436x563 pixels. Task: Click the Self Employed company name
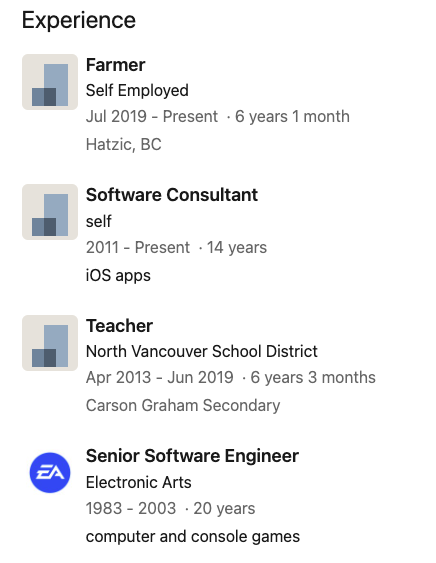(x=137, y=90)
